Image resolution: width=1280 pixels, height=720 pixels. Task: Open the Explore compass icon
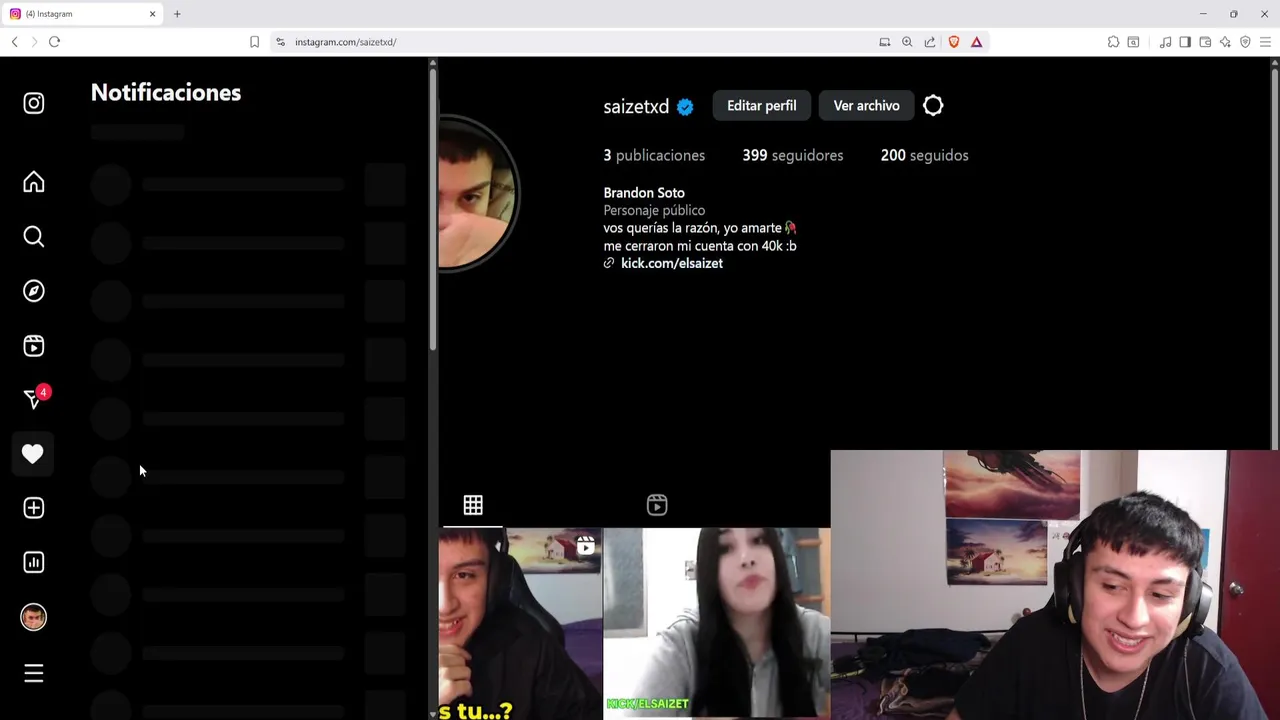(34, 291)
